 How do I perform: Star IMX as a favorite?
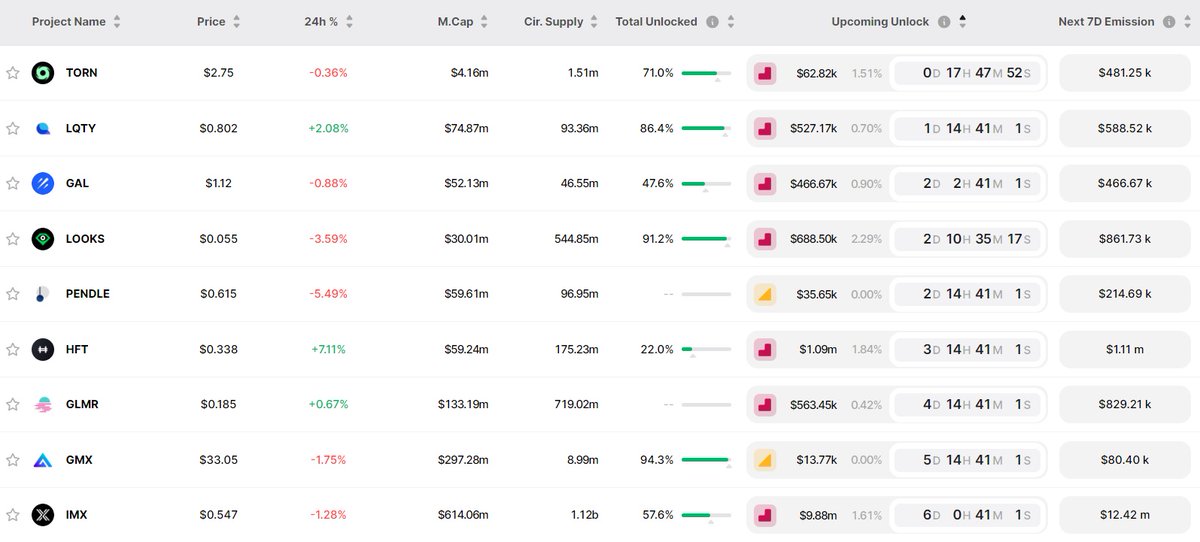pyautogui.click(x=13, y=515)
